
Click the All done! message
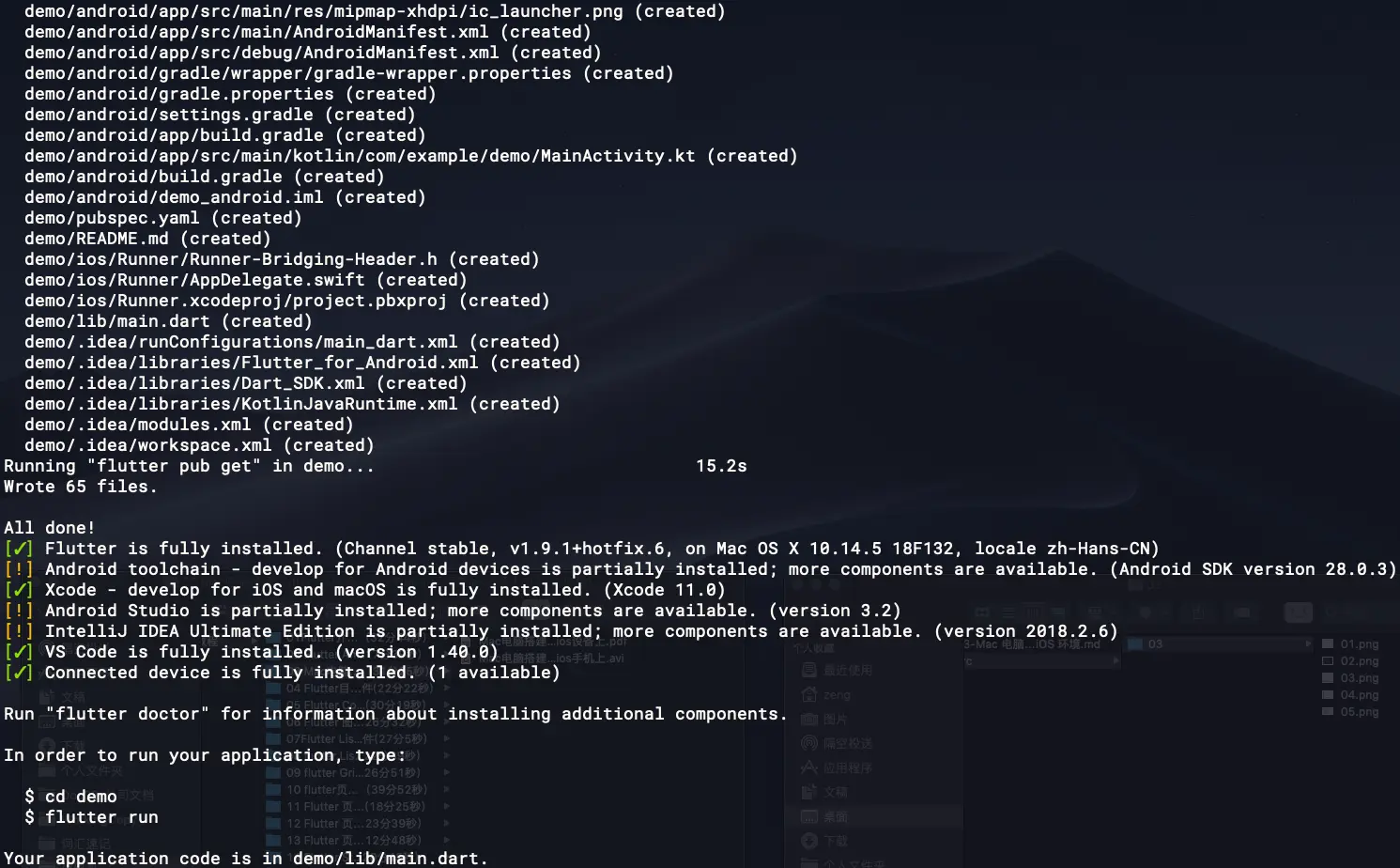coord(50,528)
